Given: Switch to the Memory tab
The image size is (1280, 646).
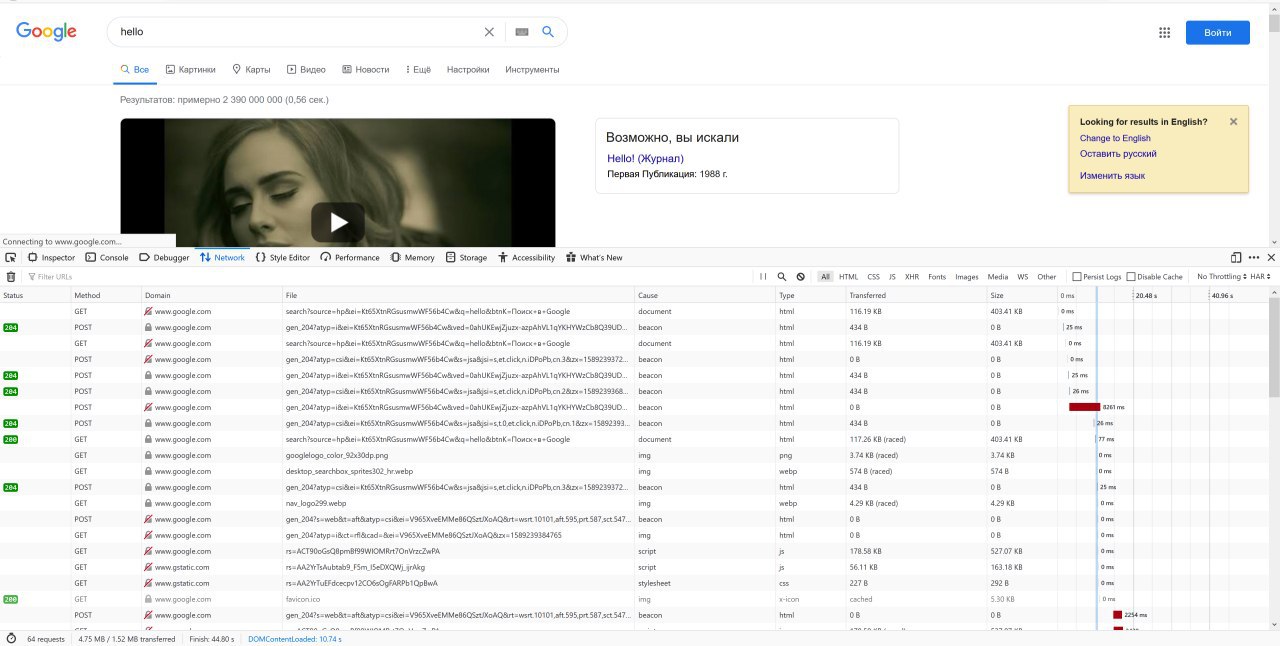Looking at the screenshot, I should click(412, 257).
